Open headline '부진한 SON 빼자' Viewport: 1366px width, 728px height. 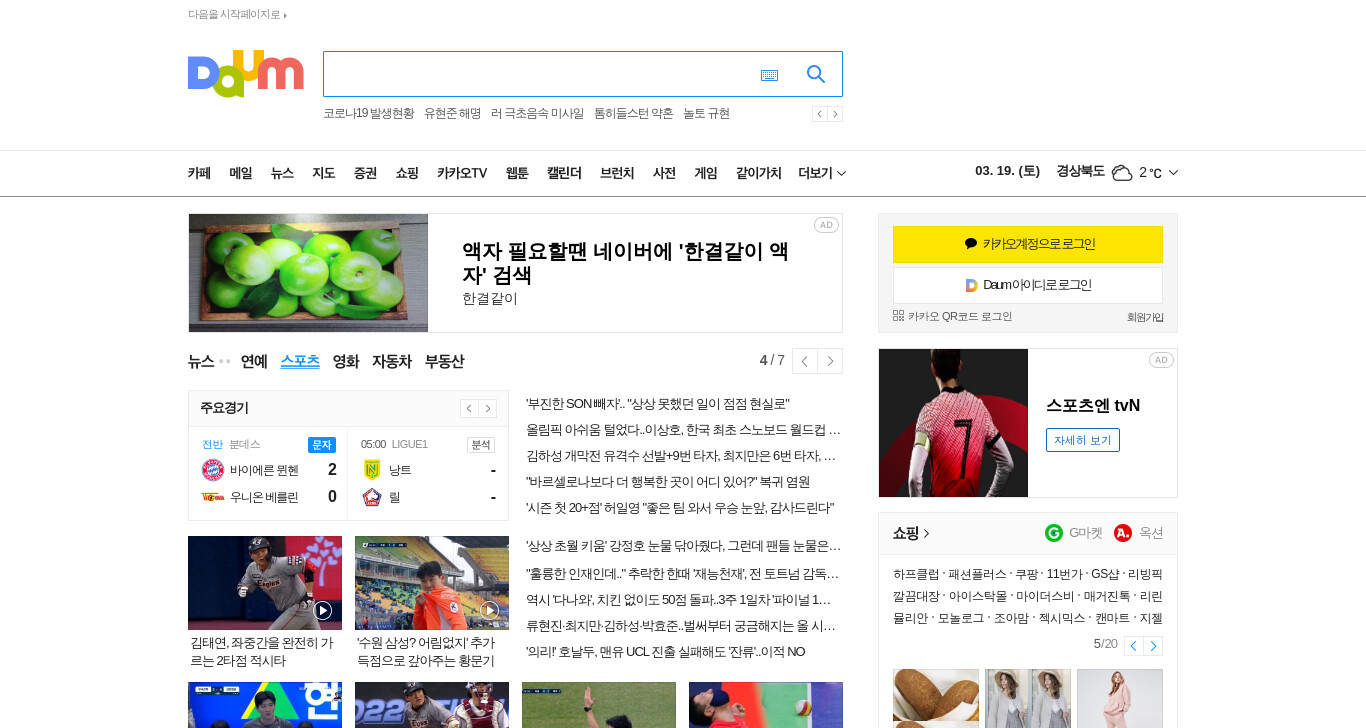[658, 404]
